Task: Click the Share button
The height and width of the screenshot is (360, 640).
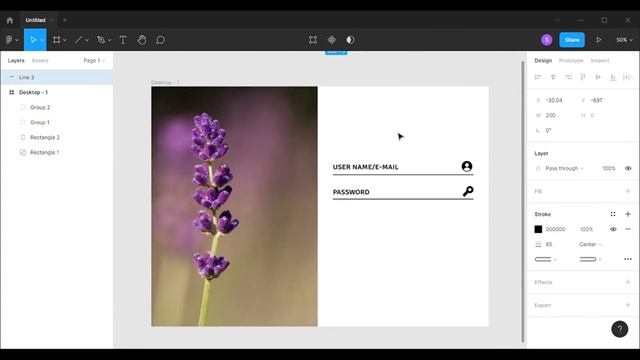Action: [x=572, y=40]
